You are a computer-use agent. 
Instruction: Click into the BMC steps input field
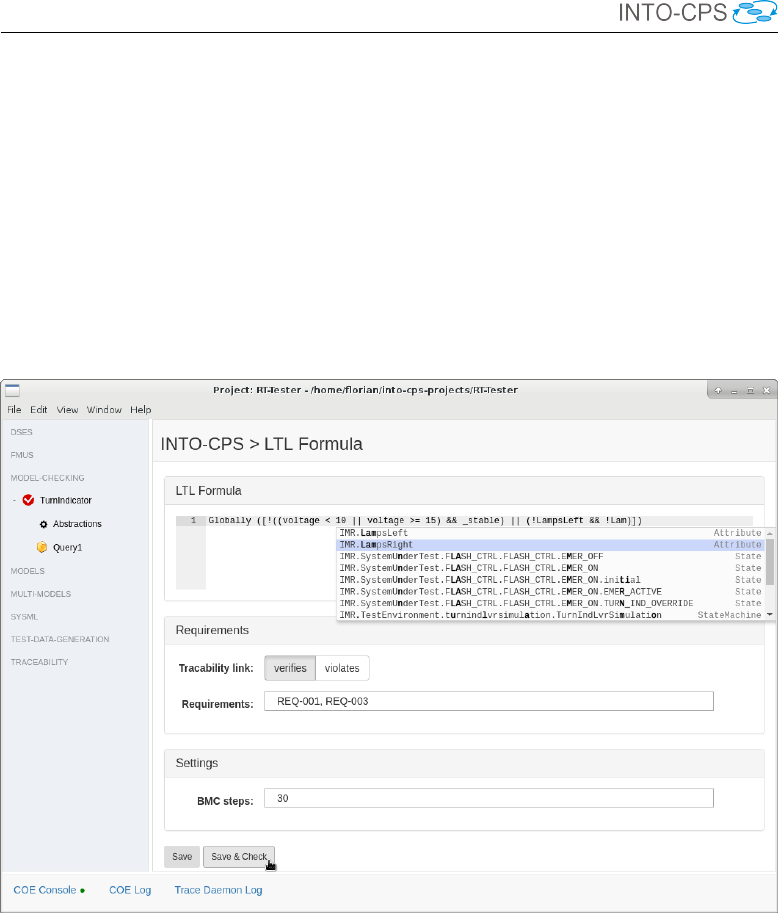pos(489,798)
